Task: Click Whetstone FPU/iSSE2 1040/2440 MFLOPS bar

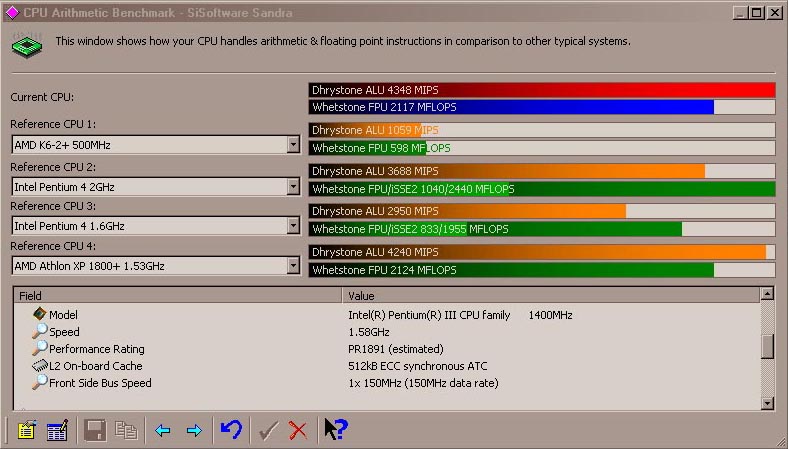Action: 542,189
